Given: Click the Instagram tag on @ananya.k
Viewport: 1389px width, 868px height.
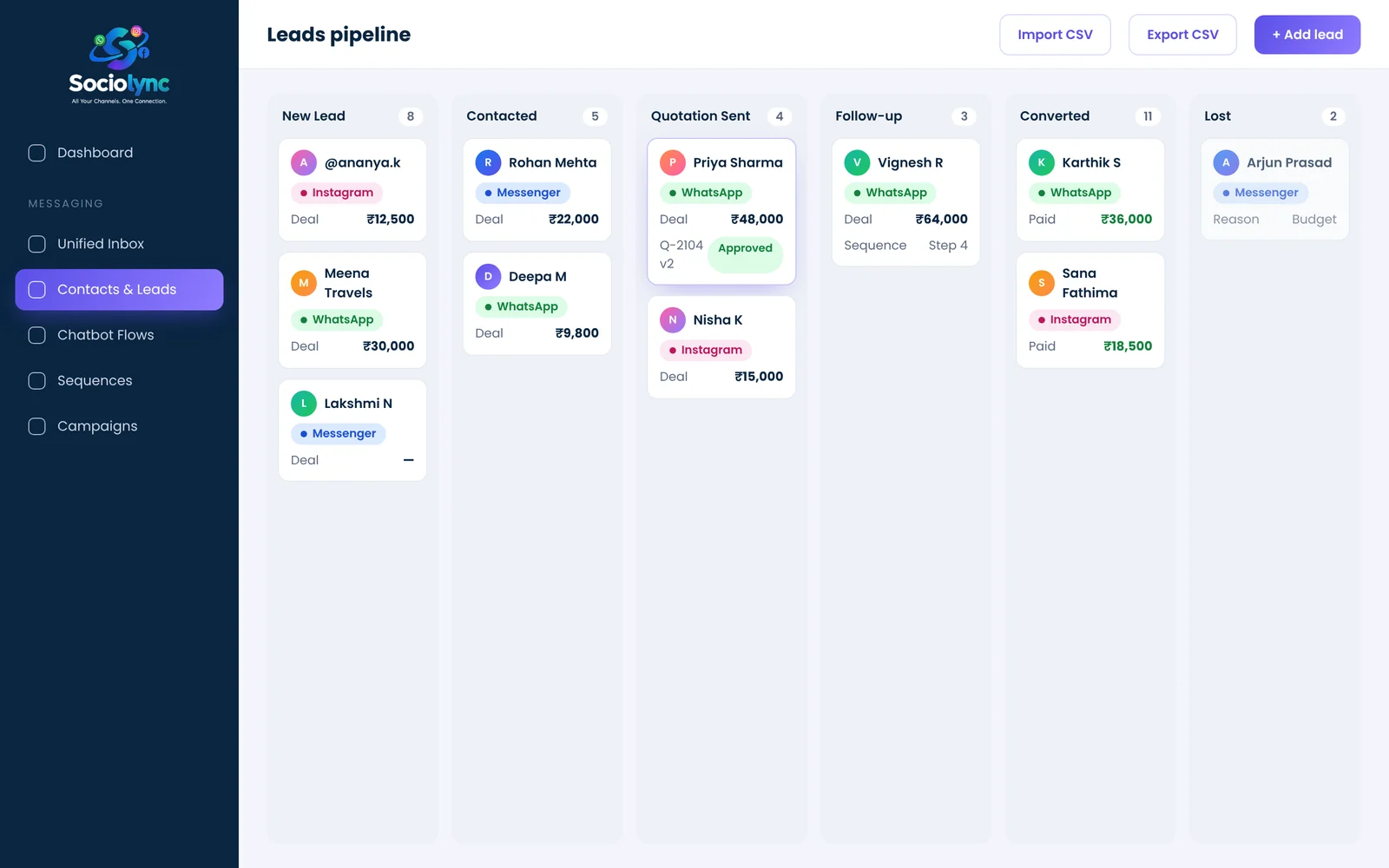Looking at the screenshot, I should [337, 193].
